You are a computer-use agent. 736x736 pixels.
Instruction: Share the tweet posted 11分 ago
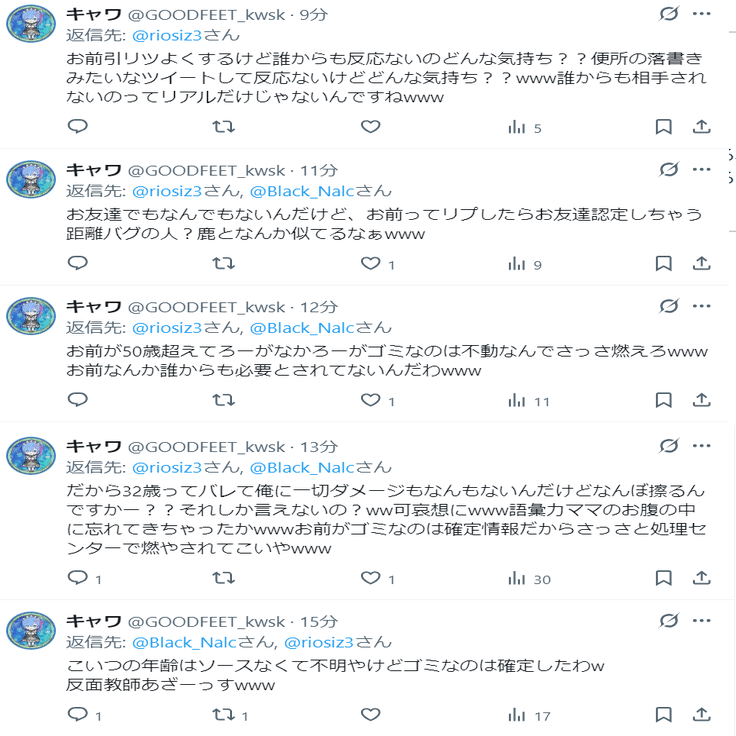tap(702, 264)
